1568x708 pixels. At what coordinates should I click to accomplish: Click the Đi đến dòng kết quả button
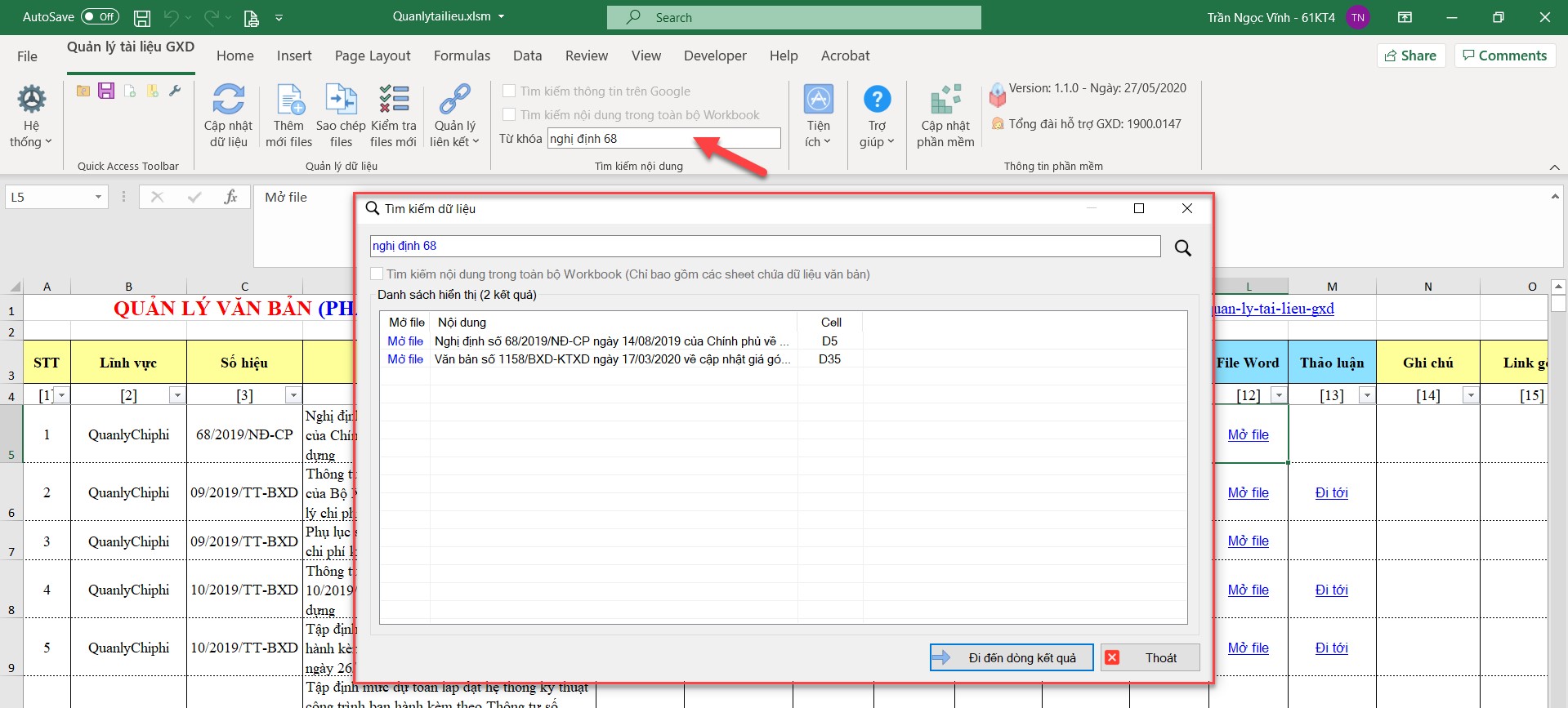[1012, 657]
